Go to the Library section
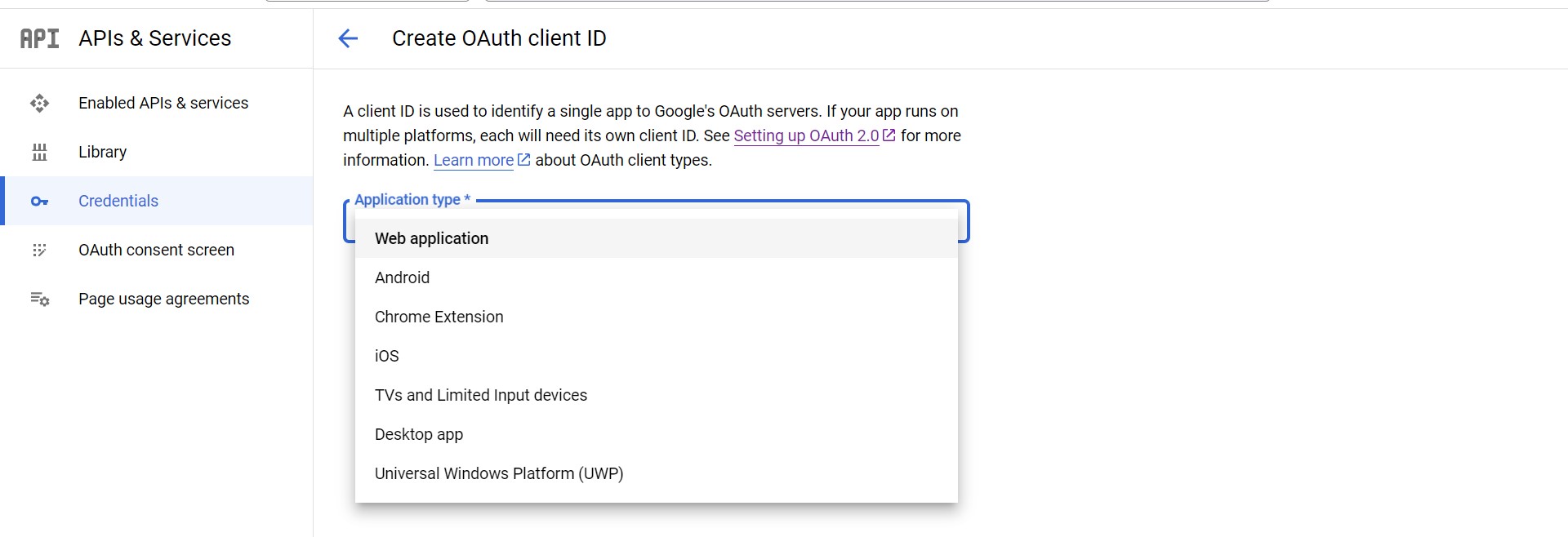Screen dimensions: 1568x537 coord(157,152)
